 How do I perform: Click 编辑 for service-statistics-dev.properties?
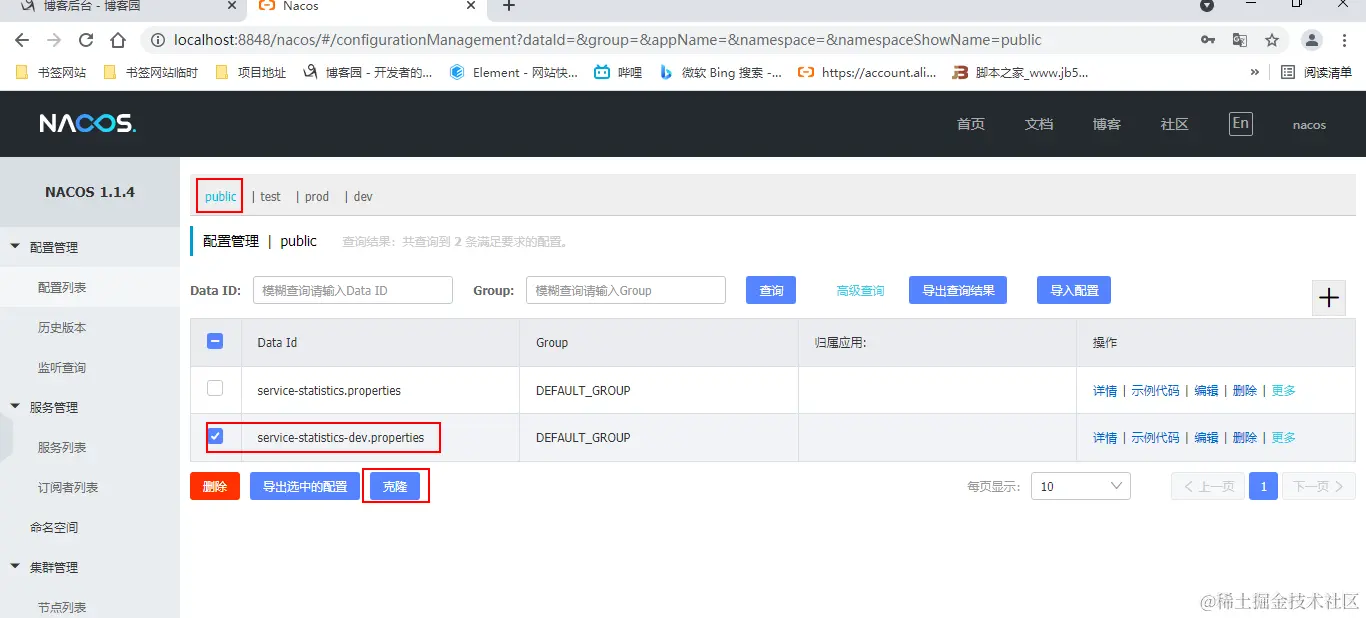pos(1206,437)
